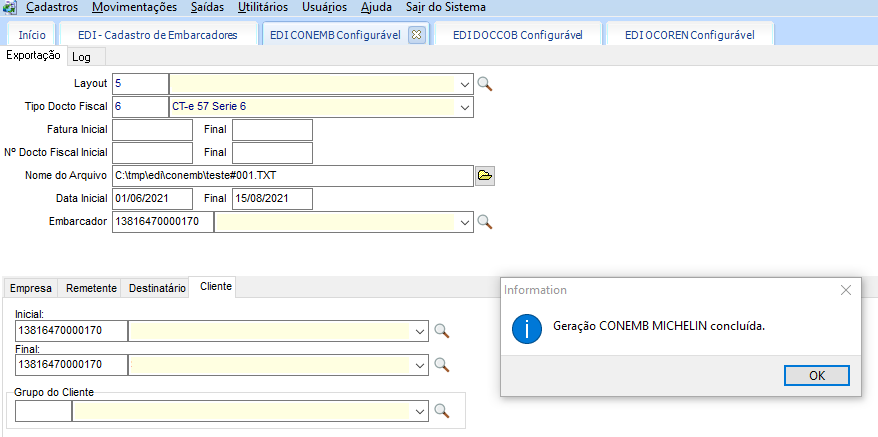The height and width of the screenshot is (437, 878).
Task: Open the Grupo do Cliente search magnifier
Action: tap(441, 410)
